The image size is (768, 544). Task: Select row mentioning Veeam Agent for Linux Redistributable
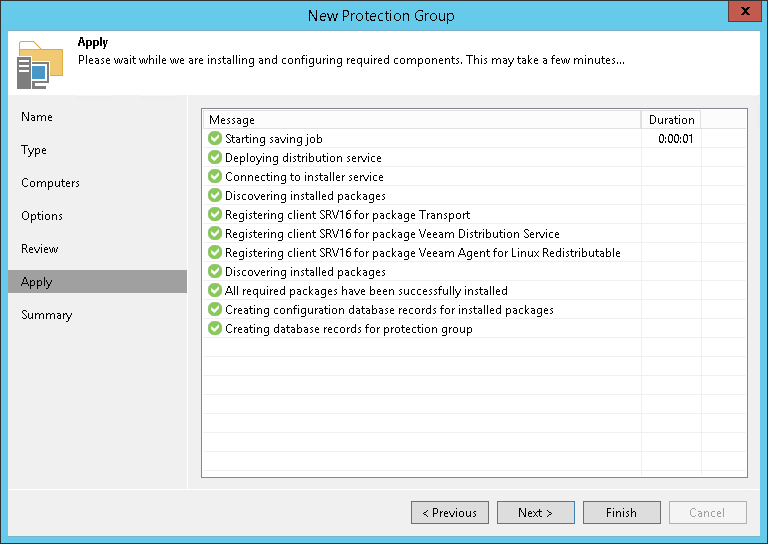tap(422, 253)
